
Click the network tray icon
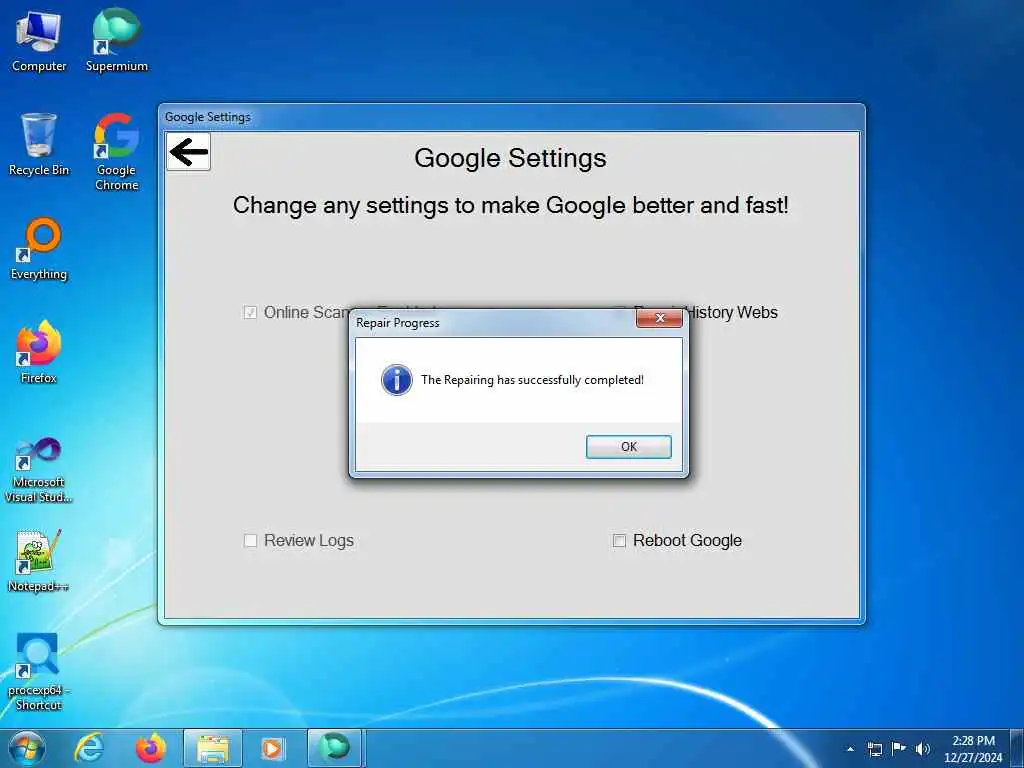click(874, 749)
